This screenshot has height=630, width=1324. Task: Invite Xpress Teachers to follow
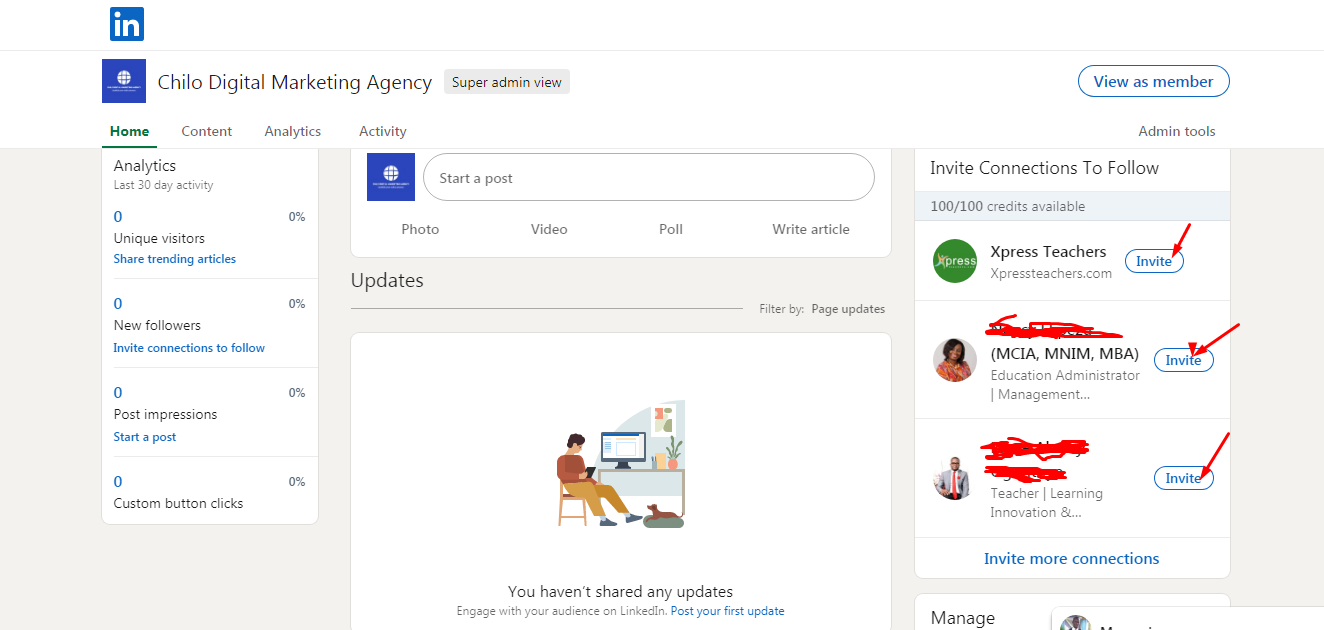click(1154, 261)
